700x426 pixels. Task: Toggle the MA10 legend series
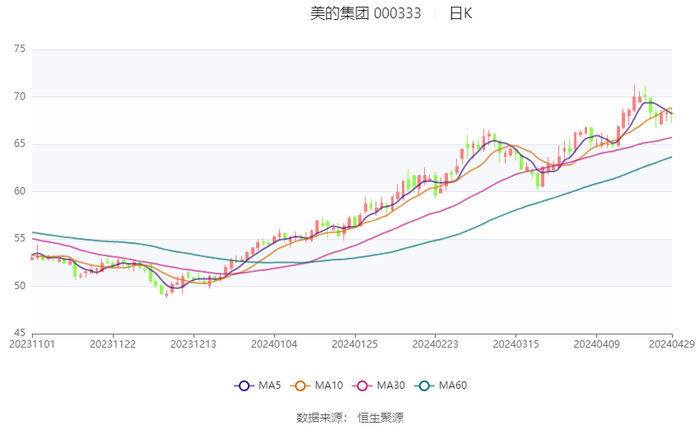click(317, 385)
